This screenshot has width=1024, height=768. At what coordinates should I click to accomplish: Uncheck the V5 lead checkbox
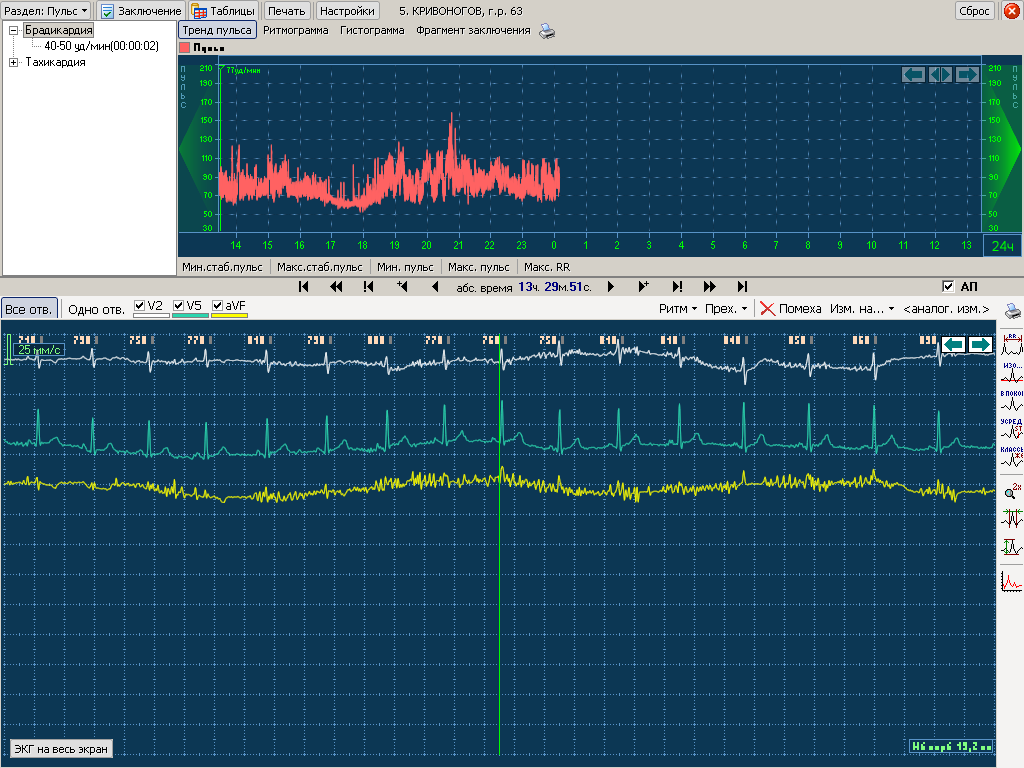(x=178, y=305)
